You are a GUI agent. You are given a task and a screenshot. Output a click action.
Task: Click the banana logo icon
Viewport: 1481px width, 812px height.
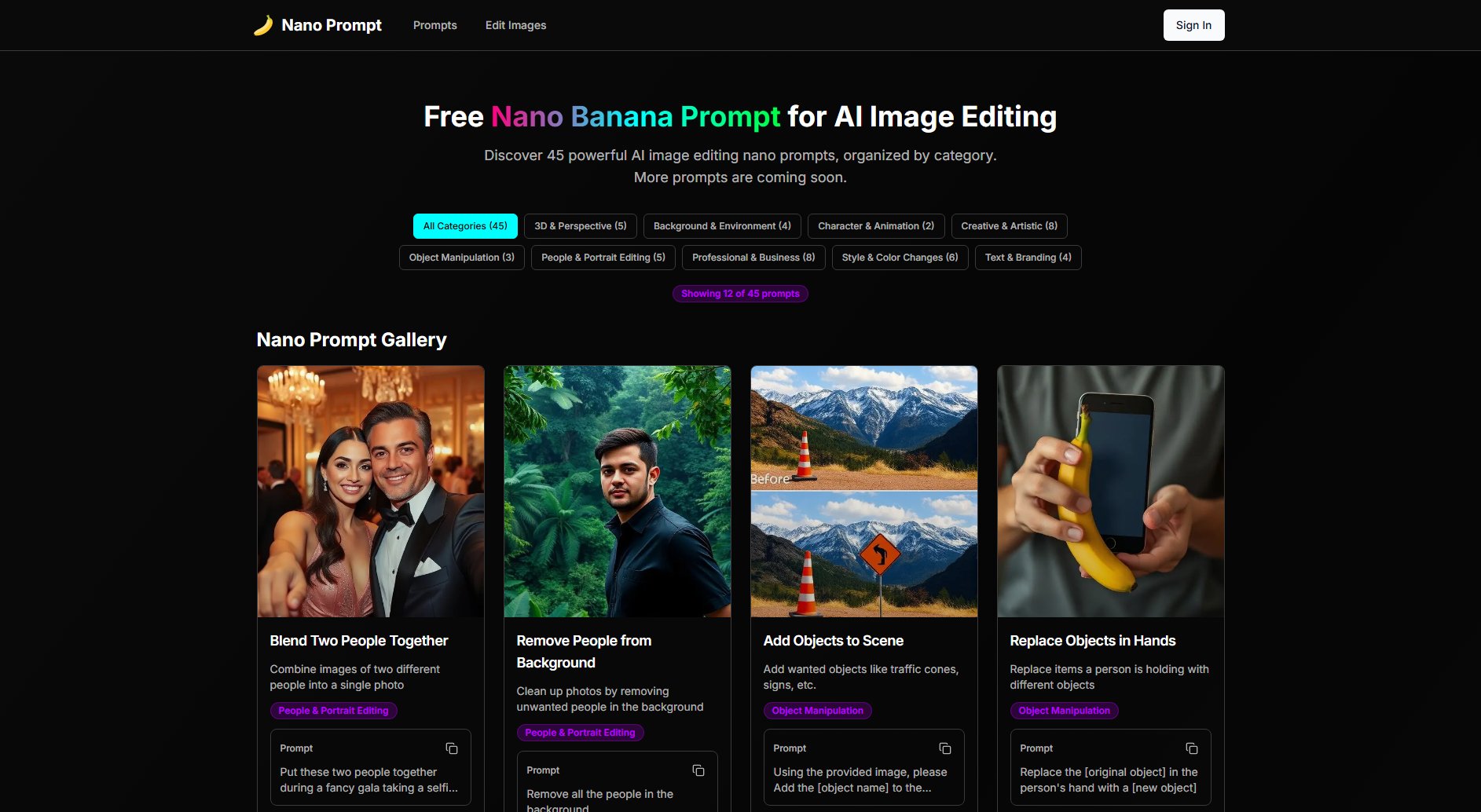[x=263, y=25]
